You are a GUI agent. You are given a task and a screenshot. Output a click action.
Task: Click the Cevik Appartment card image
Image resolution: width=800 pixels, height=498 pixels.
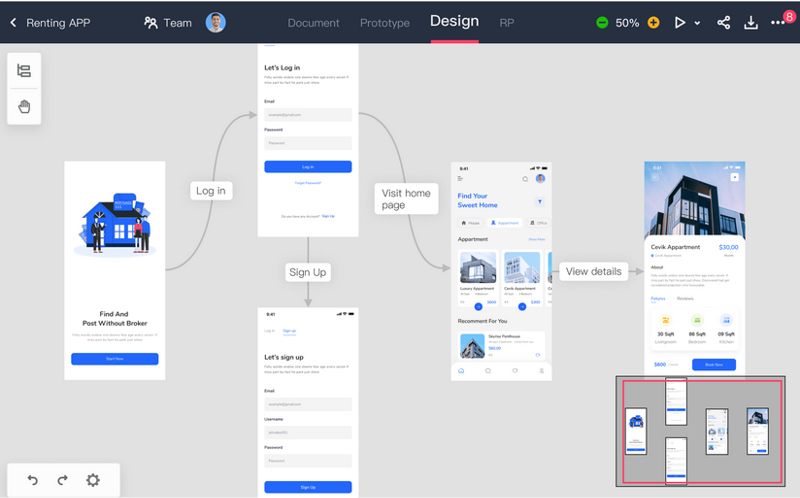click(x=522, y=267)
